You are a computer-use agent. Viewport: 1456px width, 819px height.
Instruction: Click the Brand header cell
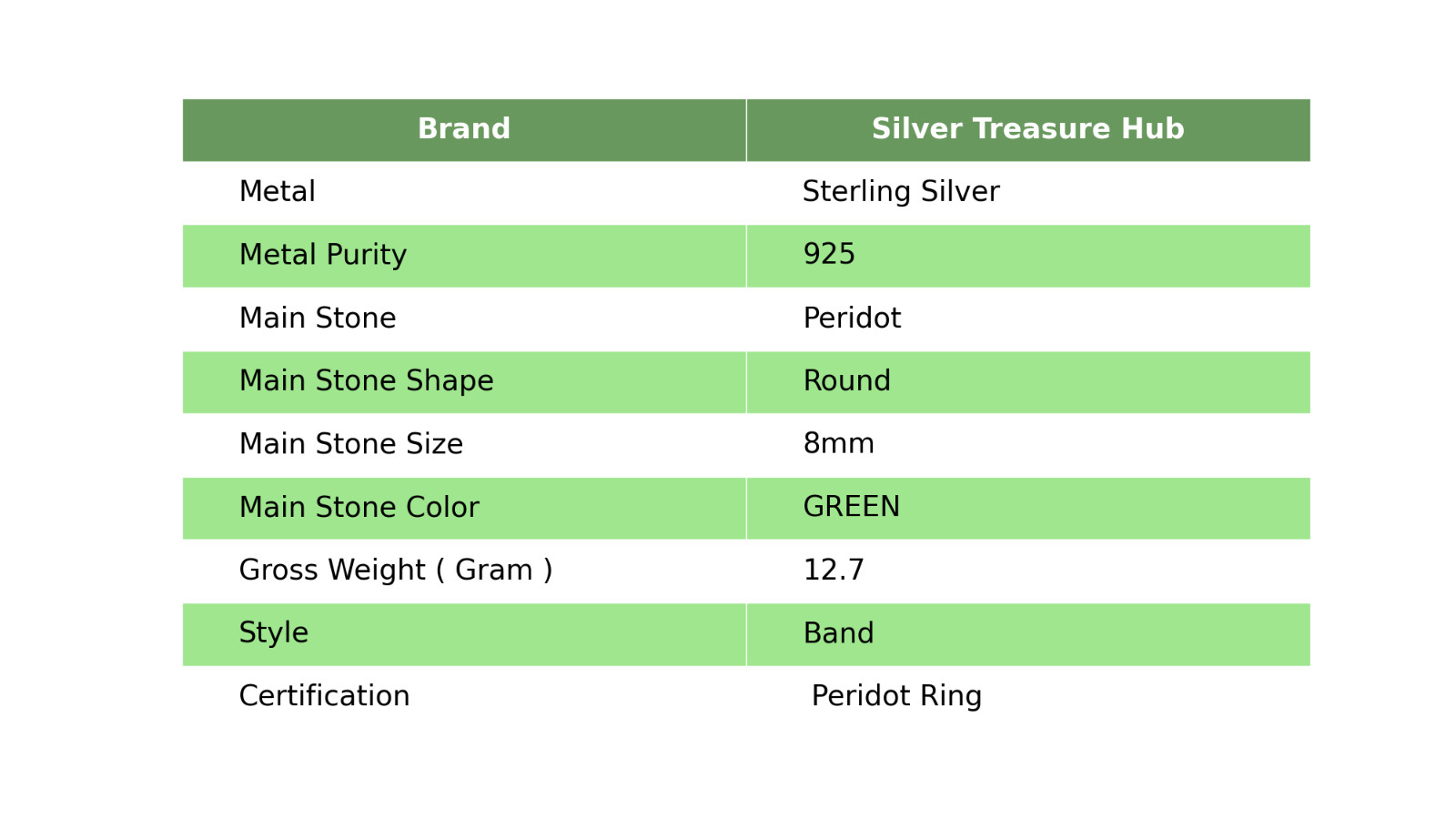coord(464,129)
